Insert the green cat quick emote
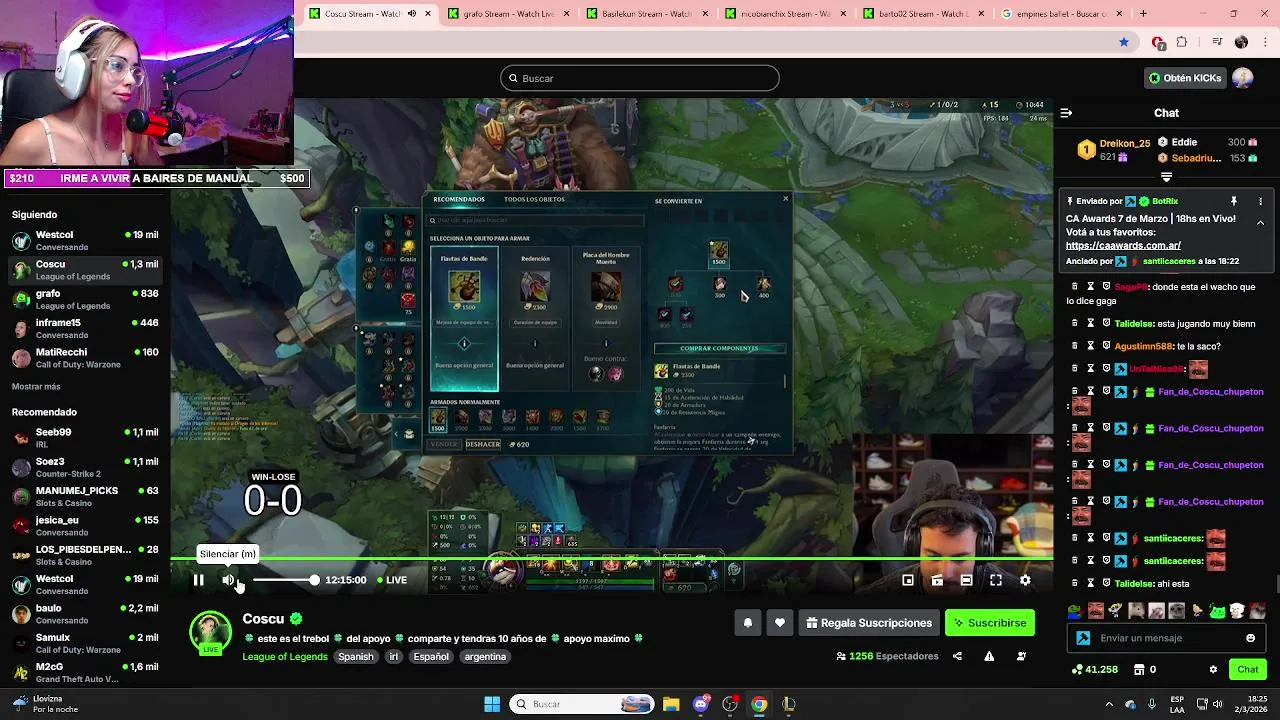 1217,611
